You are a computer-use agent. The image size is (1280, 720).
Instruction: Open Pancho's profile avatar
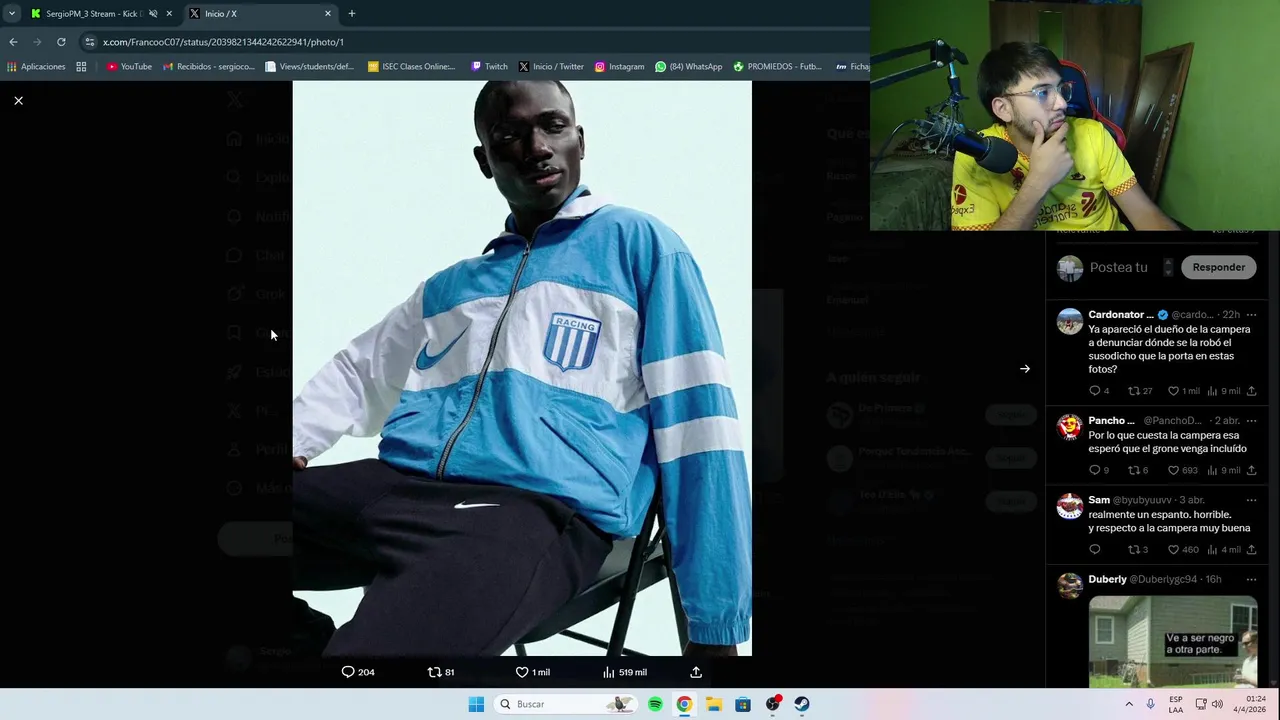click(x=1070, y=427)
